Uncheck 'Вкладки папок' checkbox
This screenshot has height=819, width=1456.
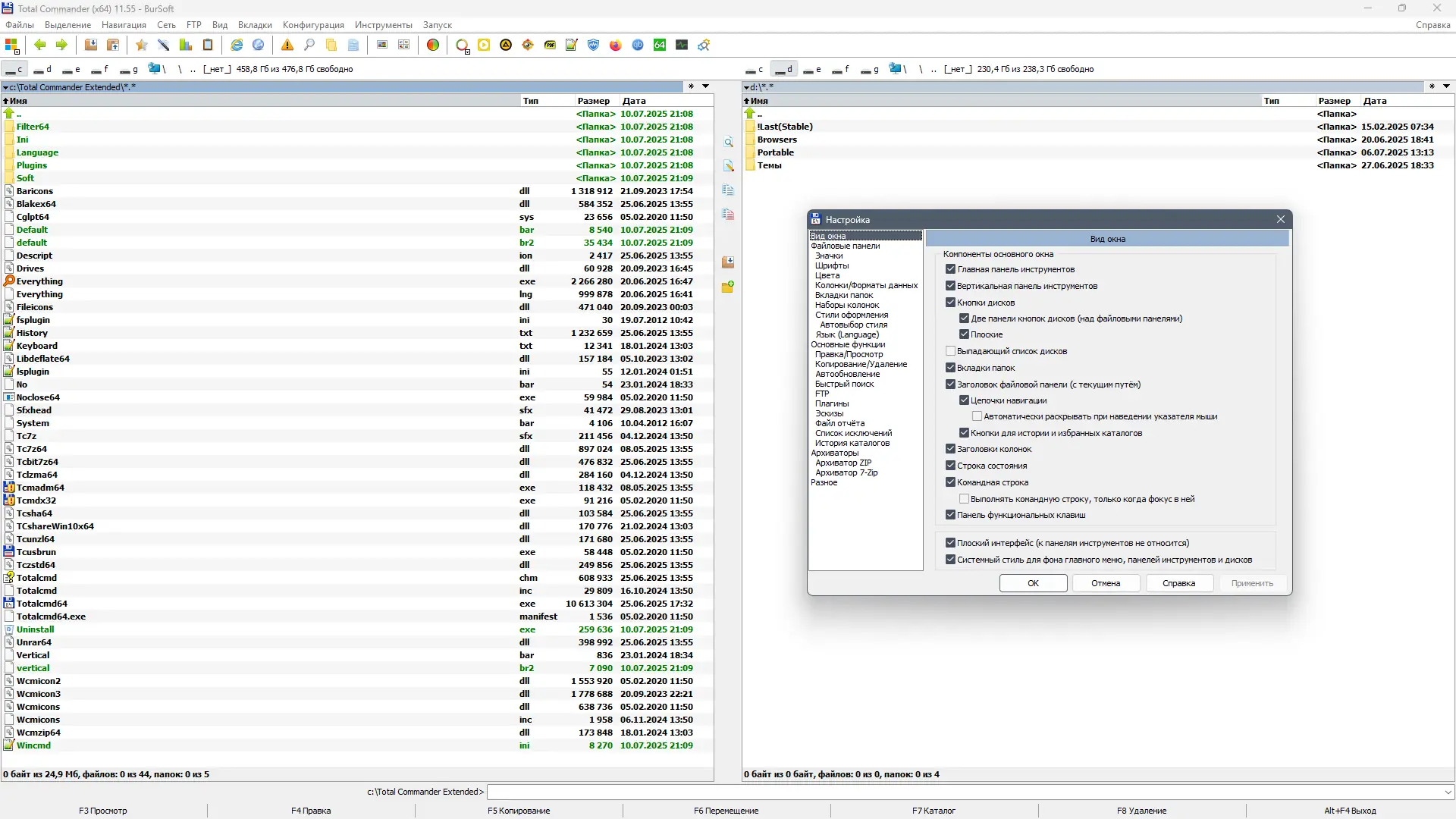click(x=950, y=368)
